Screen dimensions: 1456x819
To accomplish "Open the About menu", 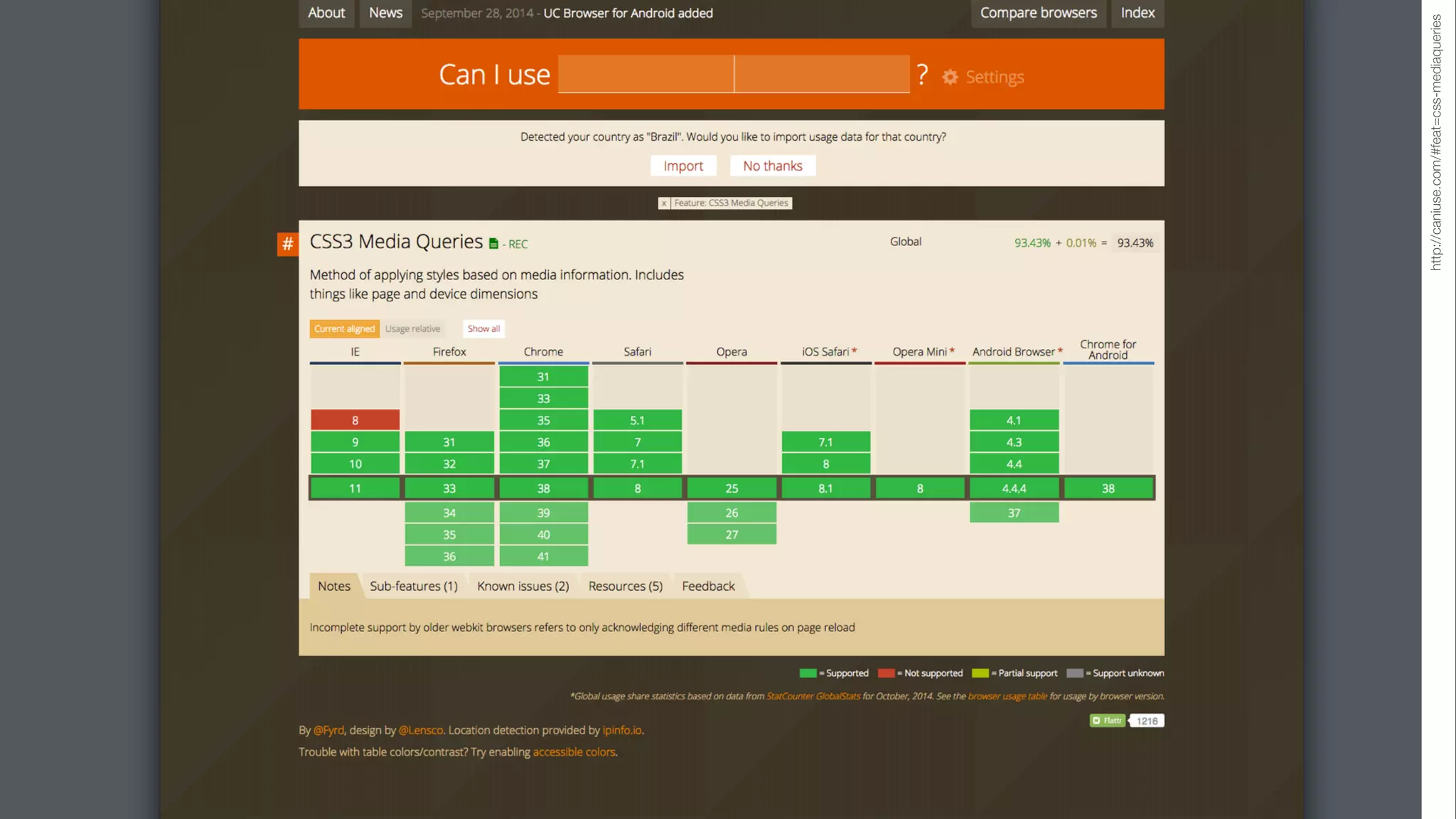I will pyautogui.click(x=326, y=13).
